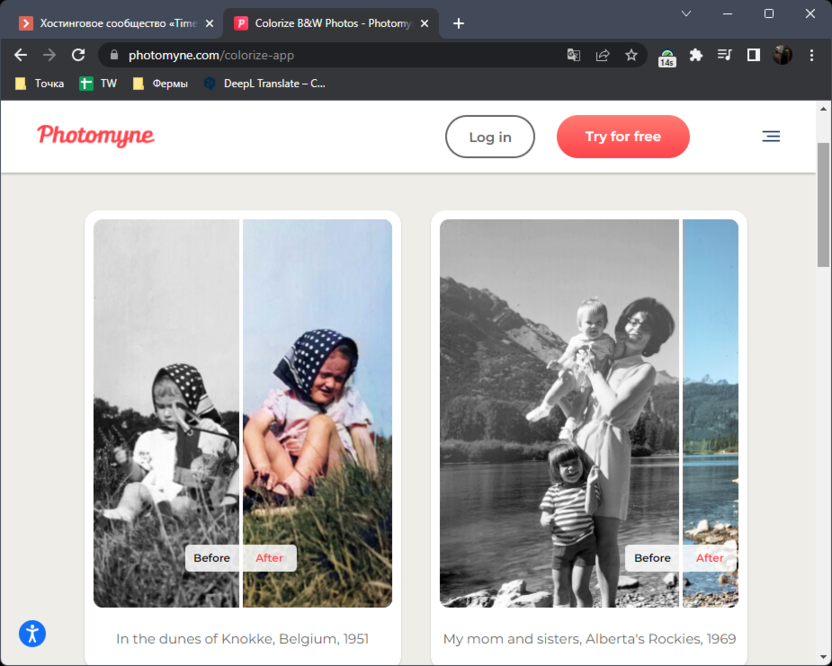This screenshot has width=832, height=666.
Task: Open the Chrome profile avatar
Action: tap(783, 55)
